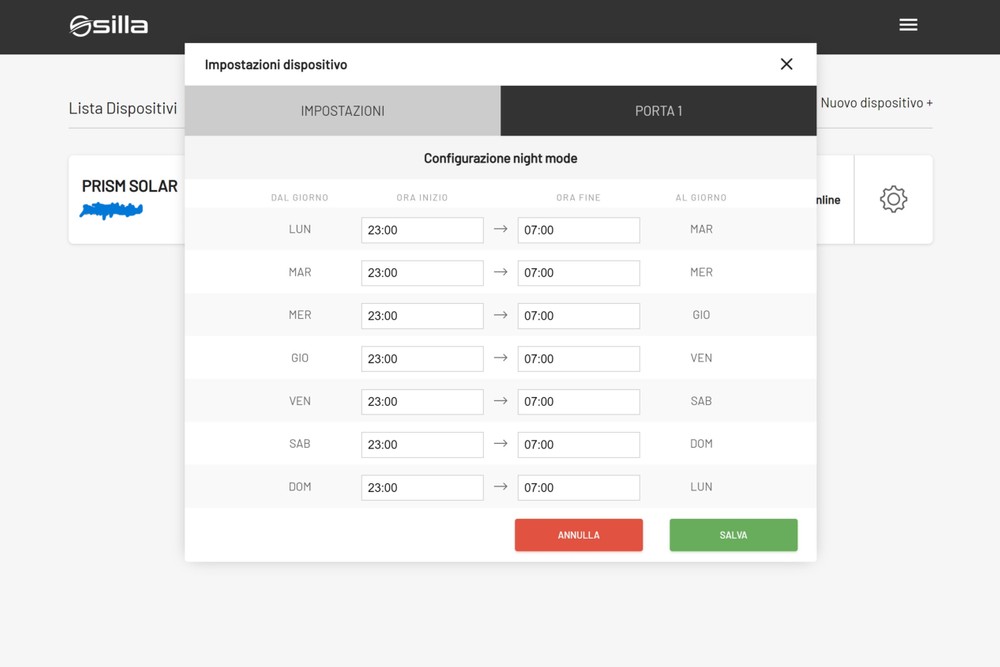Edit the DOM end time field
The image size is (1000, 667).
tap(578, 488)
